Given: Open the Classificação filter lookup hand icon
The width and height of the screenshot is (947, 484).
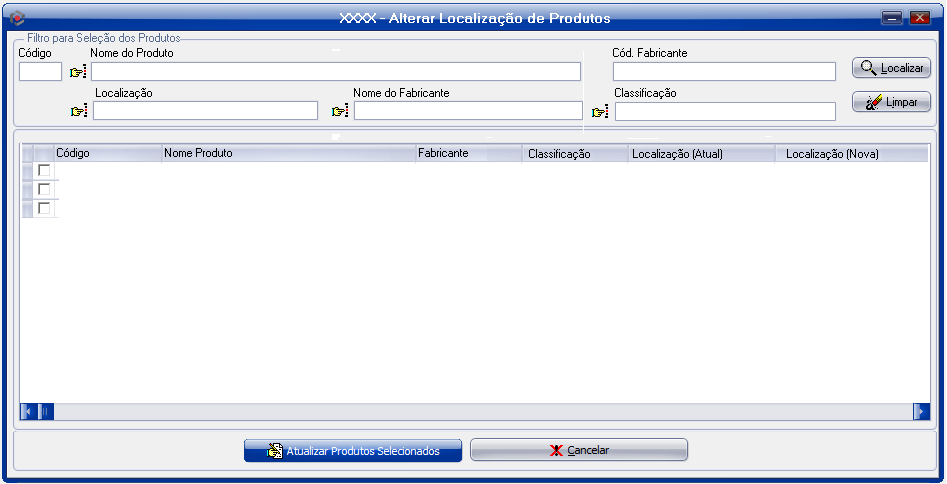Looking at the screenshot, I should pos(600,111).
